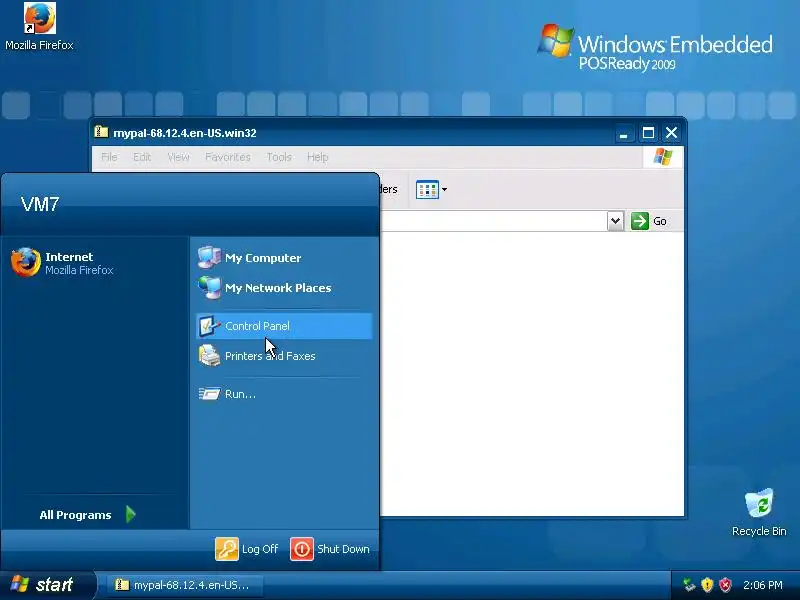Close the mypal-68.12.4 window
The width and height of the screenshot is (800, 600).
click(x=671, y=133)
